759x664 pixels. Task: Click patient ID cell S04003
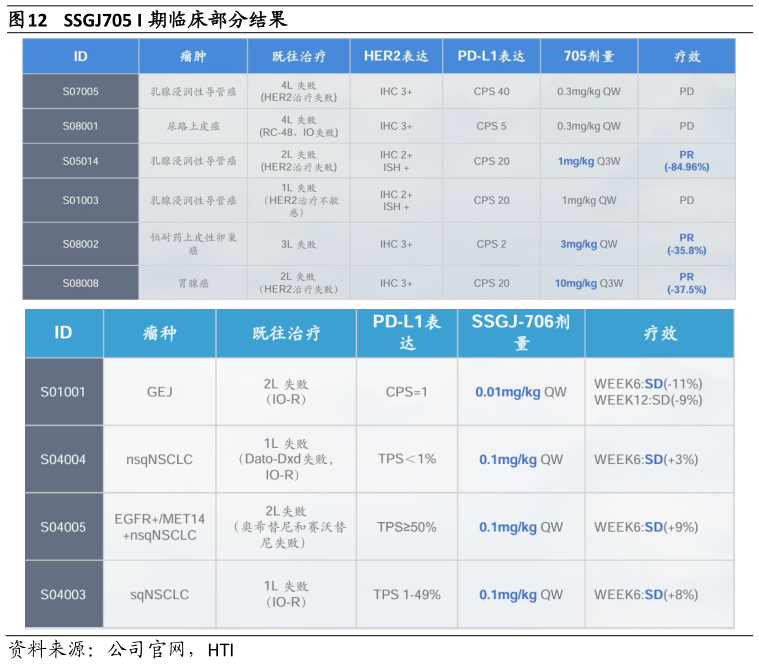(x=63, y=594)
